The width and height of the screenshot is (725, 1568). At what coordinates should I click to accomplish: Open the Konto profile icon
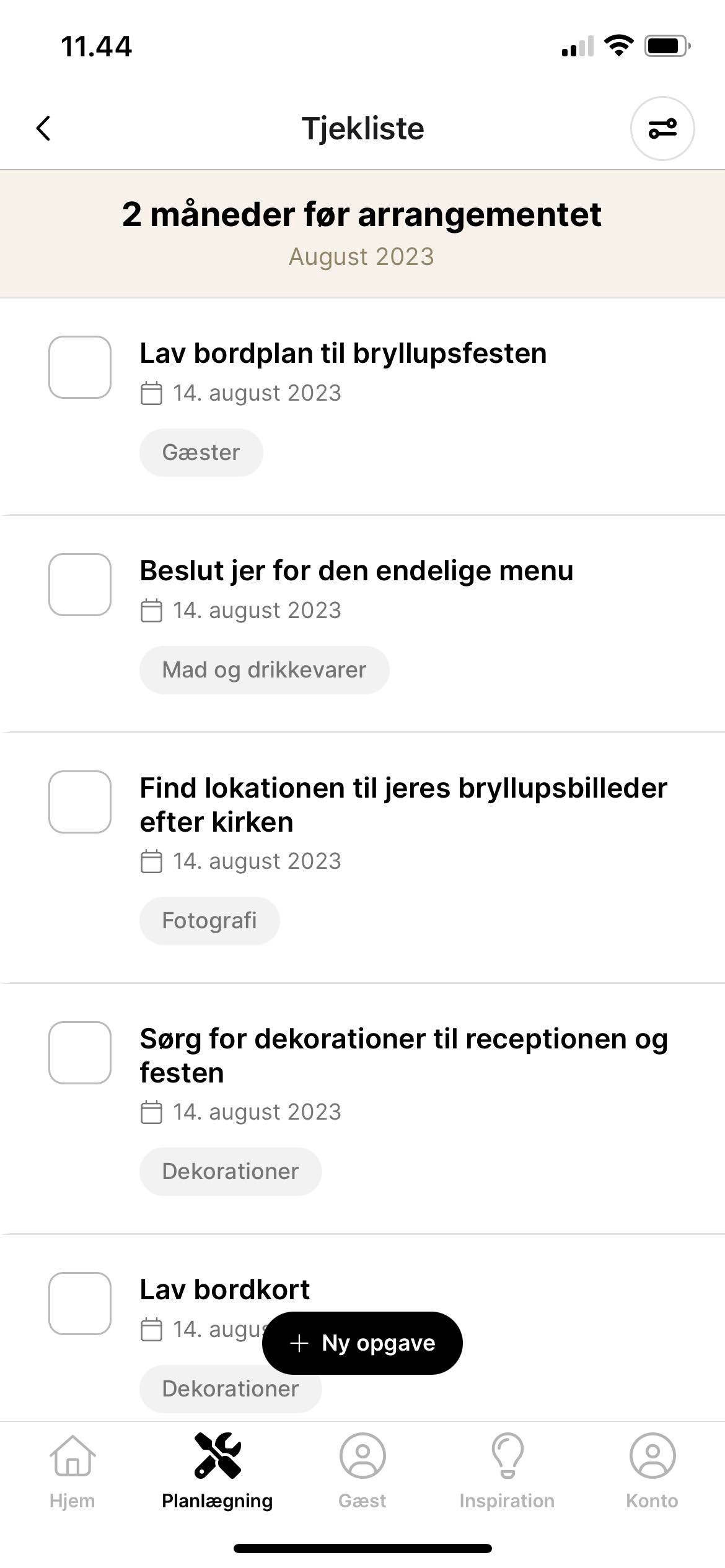pos(652,1455)
